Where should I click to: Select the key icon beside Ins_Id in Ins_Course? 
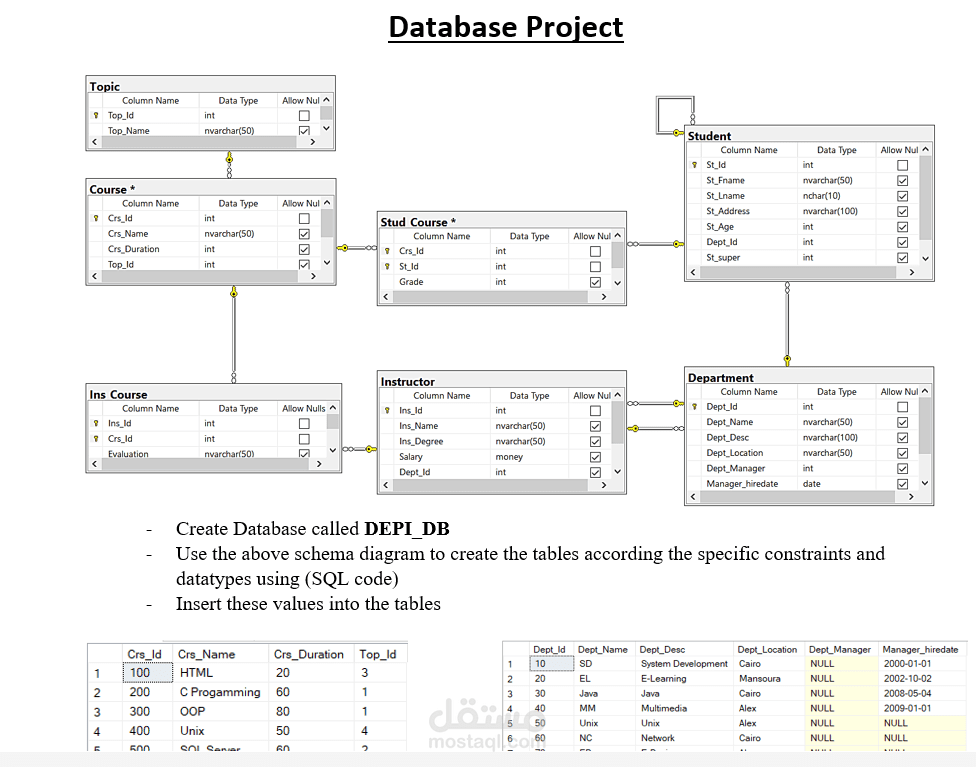[94, 423]
